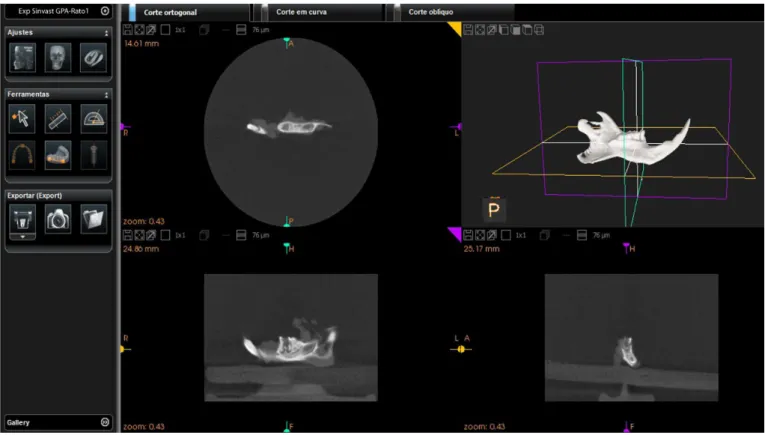Select the ruler distance measurement tool

click(58, 119)
